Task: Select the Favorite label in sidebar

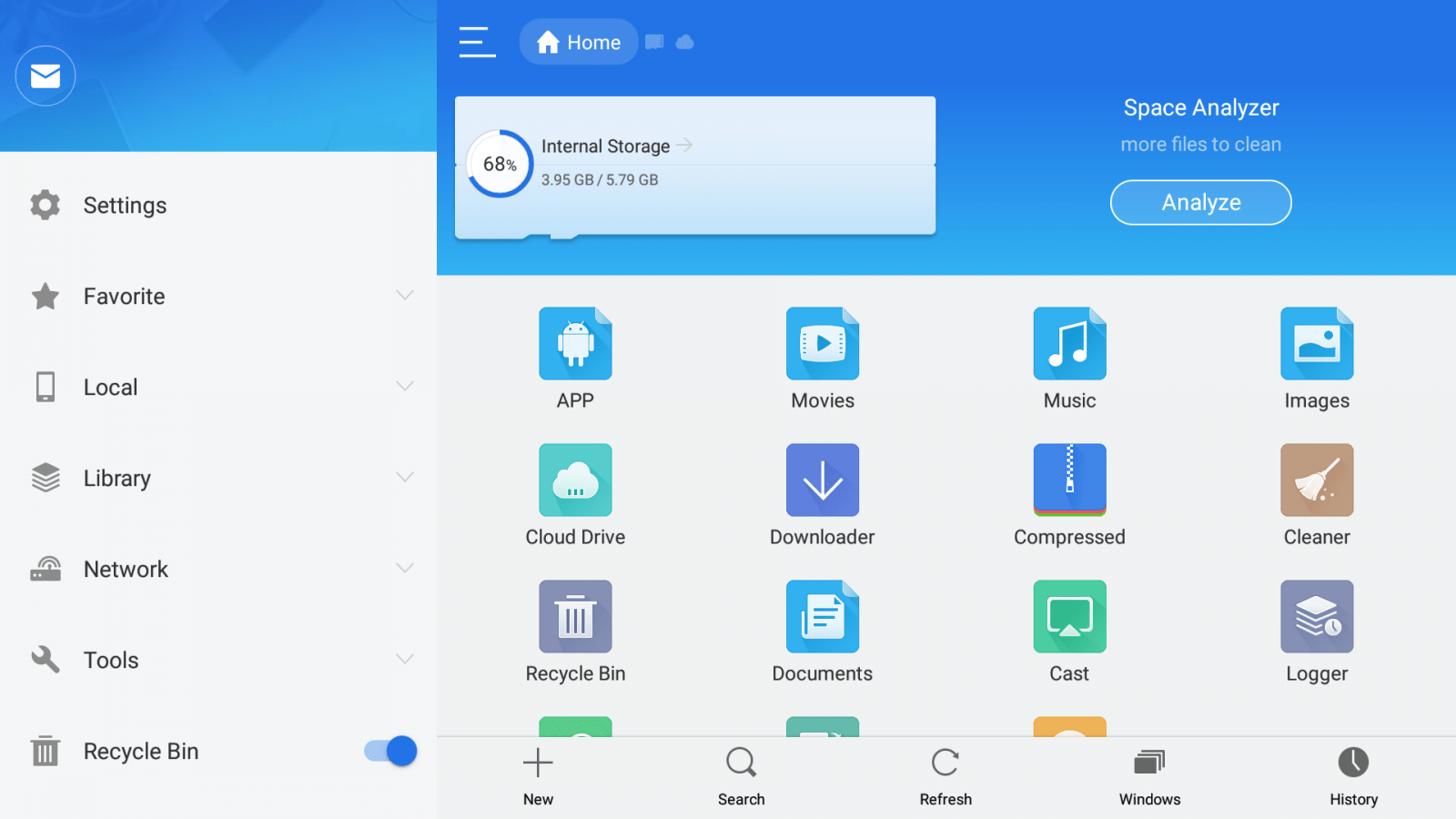Action: pyautogui.click(x=125, y=297)
